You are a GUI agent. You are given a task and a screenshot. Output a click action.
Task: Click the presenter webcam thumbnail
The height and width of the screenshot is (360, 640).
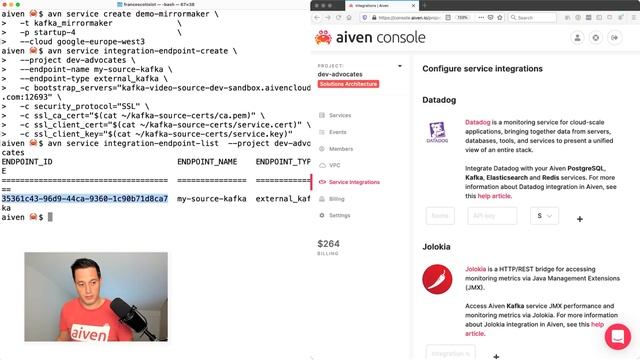pos(96,297)
